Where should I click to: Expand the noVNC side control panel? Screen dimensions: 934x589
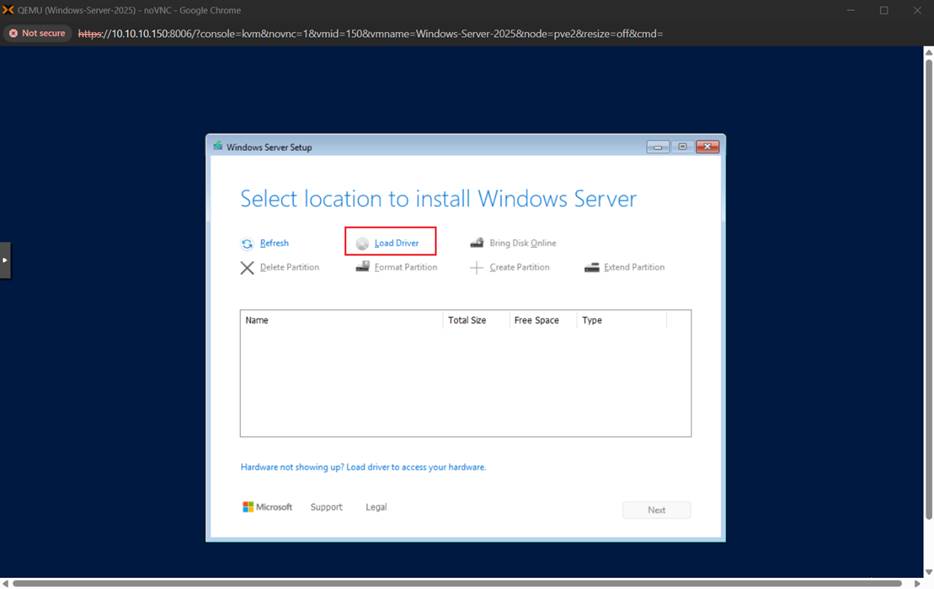click(x=5, y=259)
